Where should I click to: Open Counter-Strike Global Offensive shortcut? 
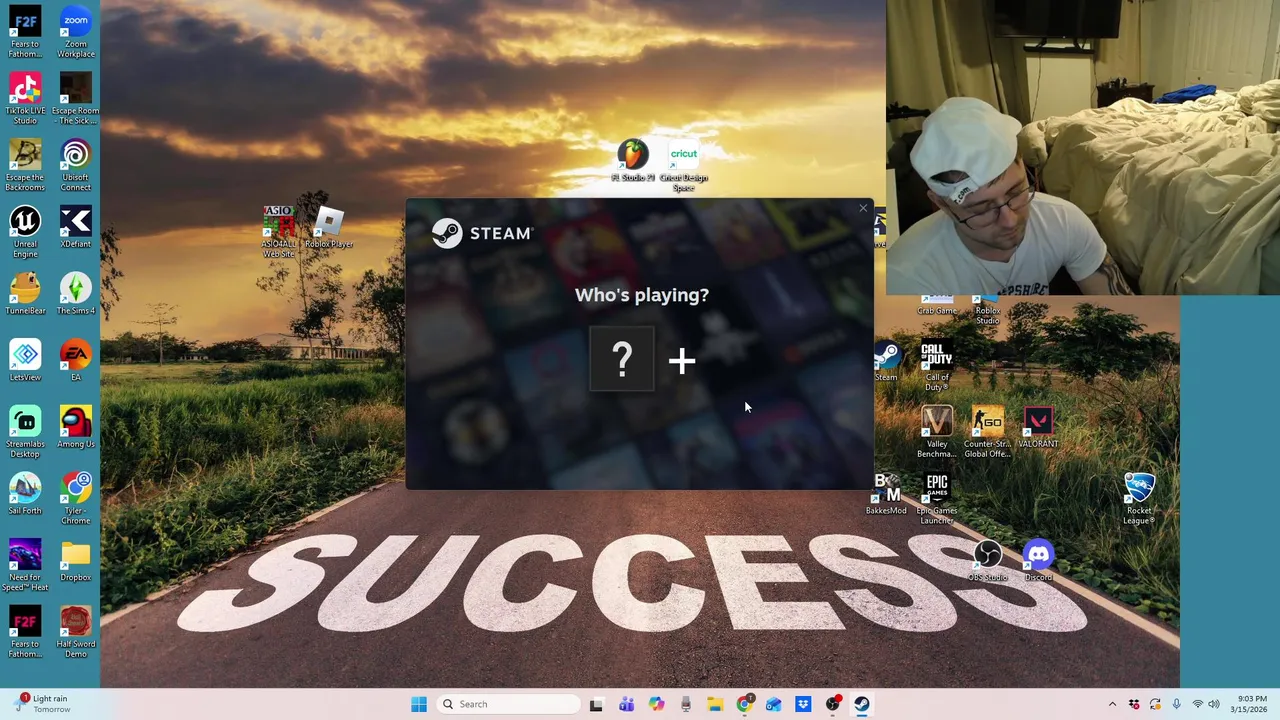click(x=987, y=432)
